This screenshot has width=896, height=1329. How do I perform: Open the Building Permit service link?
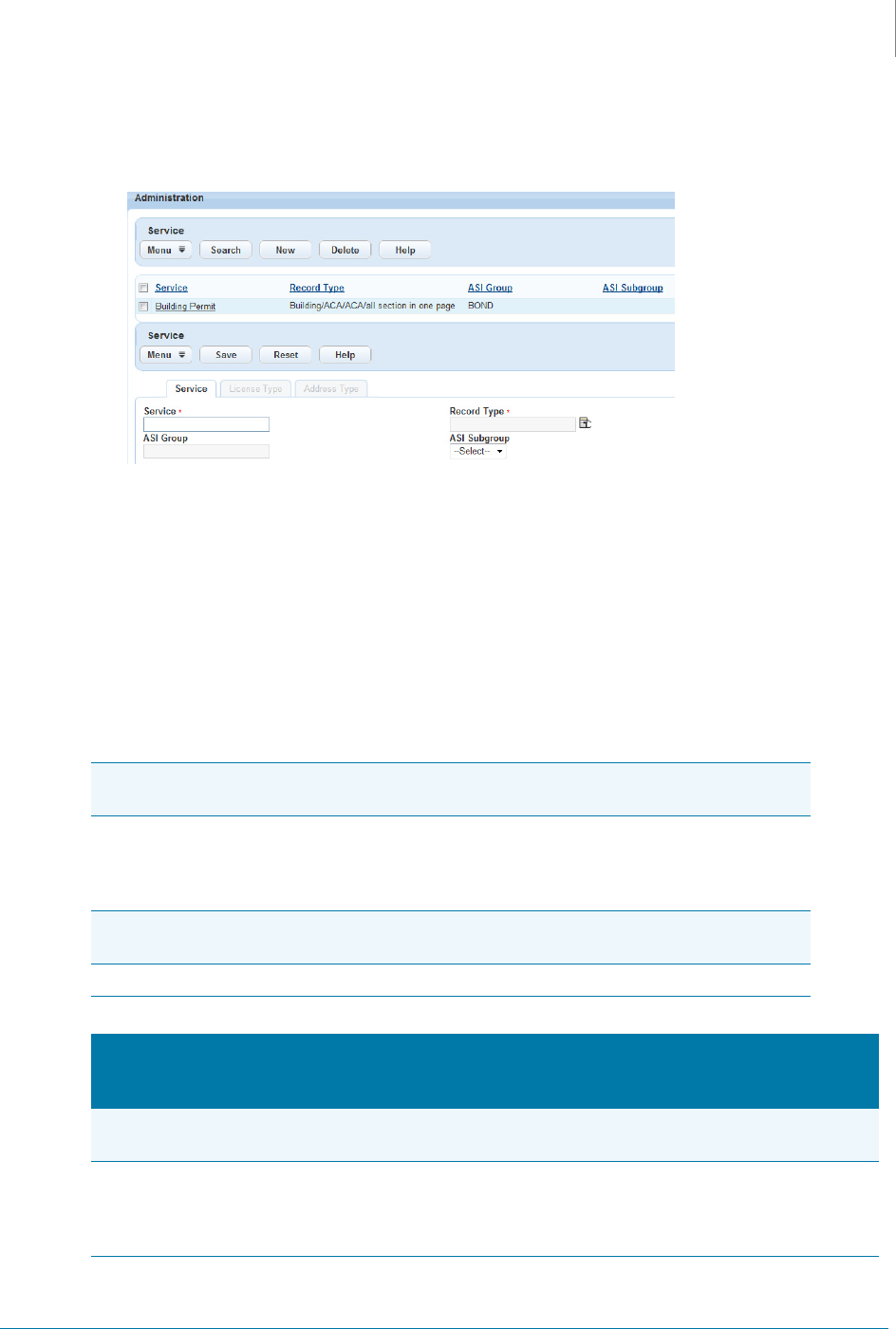point(185,307)
